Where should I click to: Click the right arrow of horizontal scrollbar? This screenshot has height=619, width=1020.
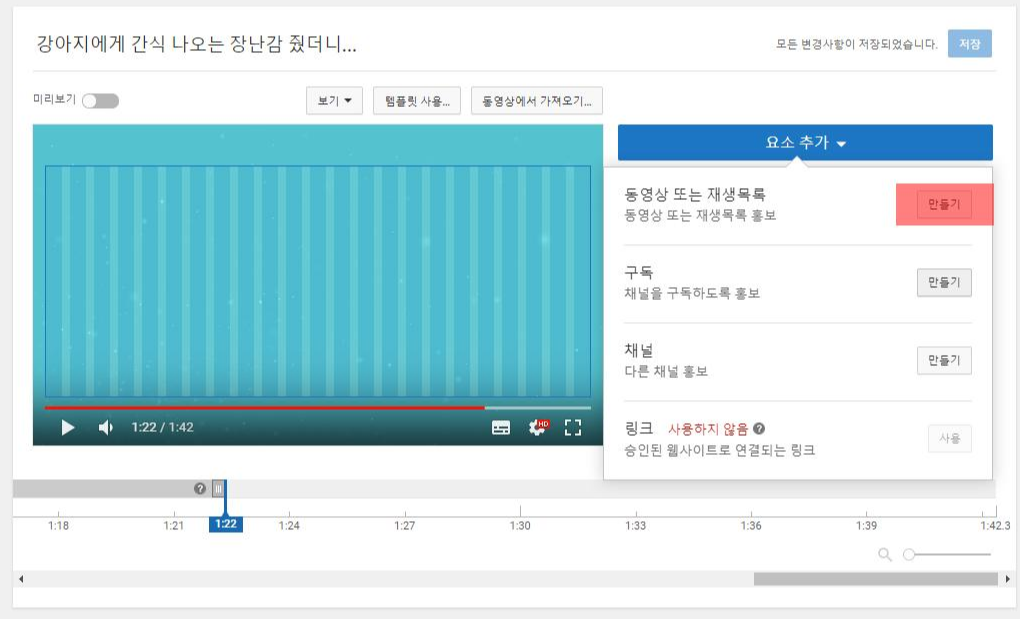click(1008, 579)
